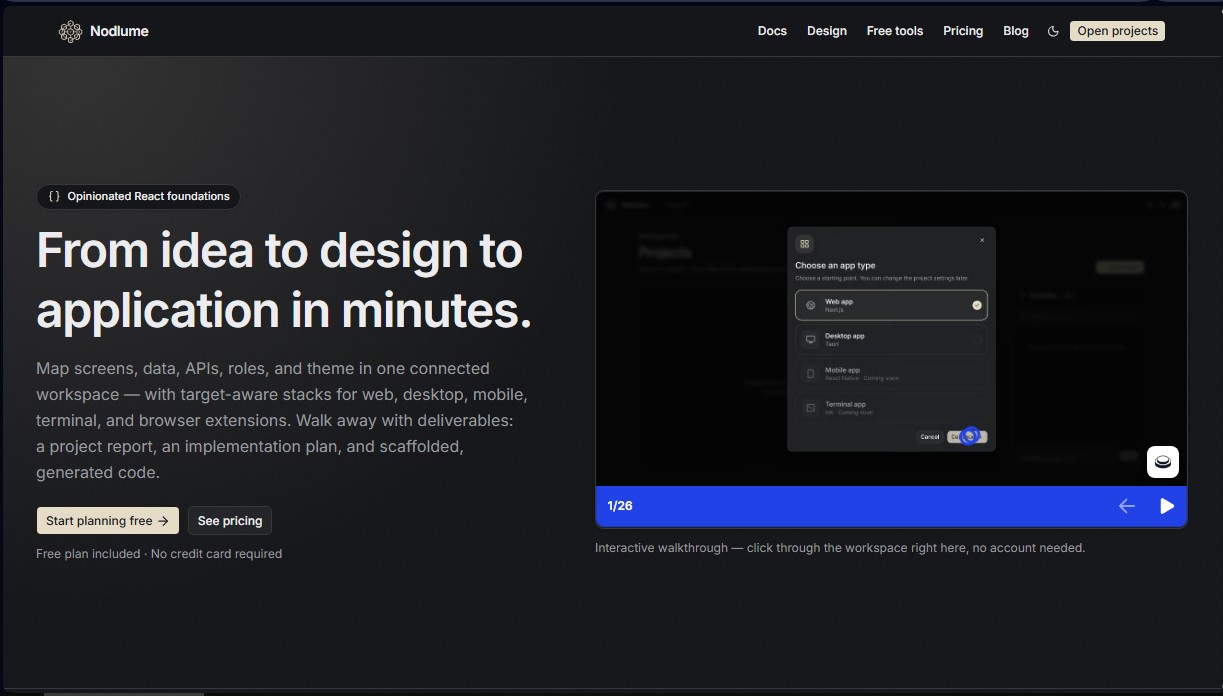Click the globe icon beside Web app
1223x696 pixels.
pyautogui.click(x=811, y=305)
